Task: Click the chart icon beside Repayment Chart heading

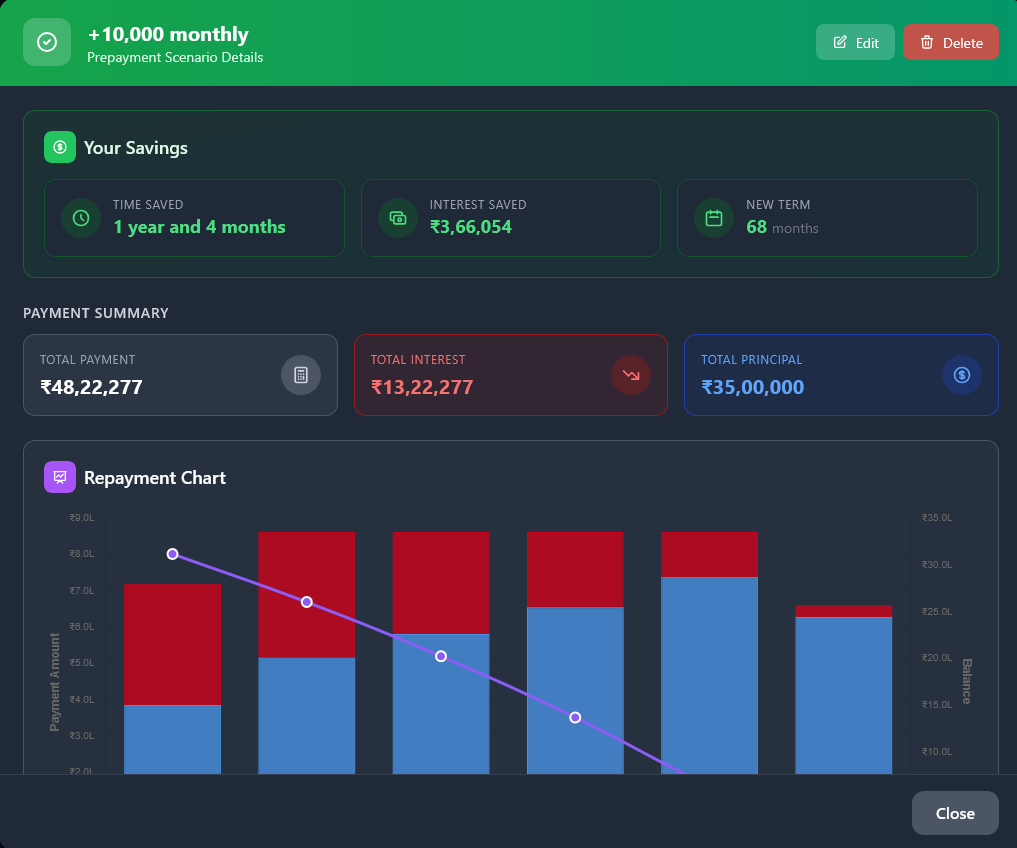Action: (59, 477)
